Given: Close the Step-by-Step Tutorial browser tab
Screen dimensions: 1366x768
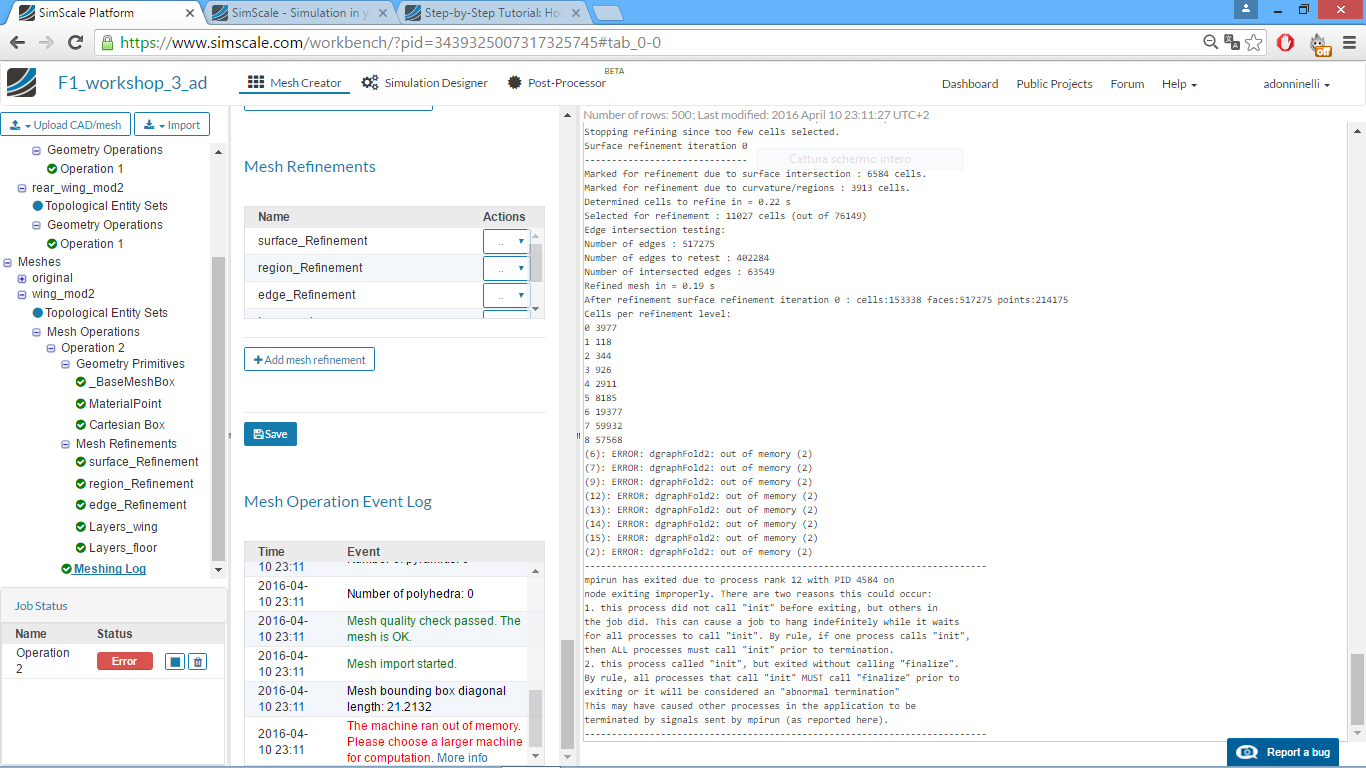Looking at the screenshot, I should point(577,12).
